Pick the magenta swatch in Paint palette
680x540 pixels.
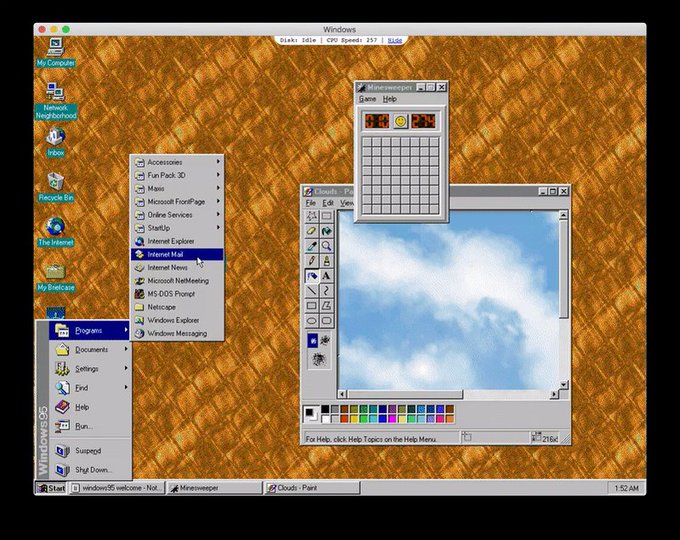[392, 419]
